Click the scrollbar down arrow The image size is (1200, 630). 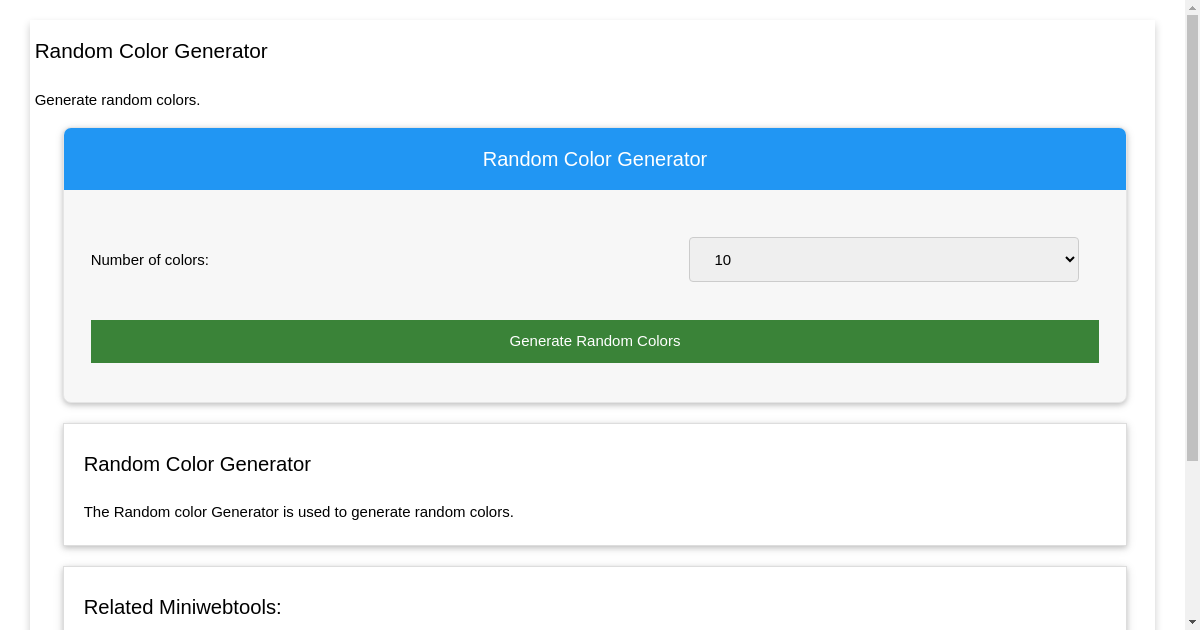[1191, 622]
